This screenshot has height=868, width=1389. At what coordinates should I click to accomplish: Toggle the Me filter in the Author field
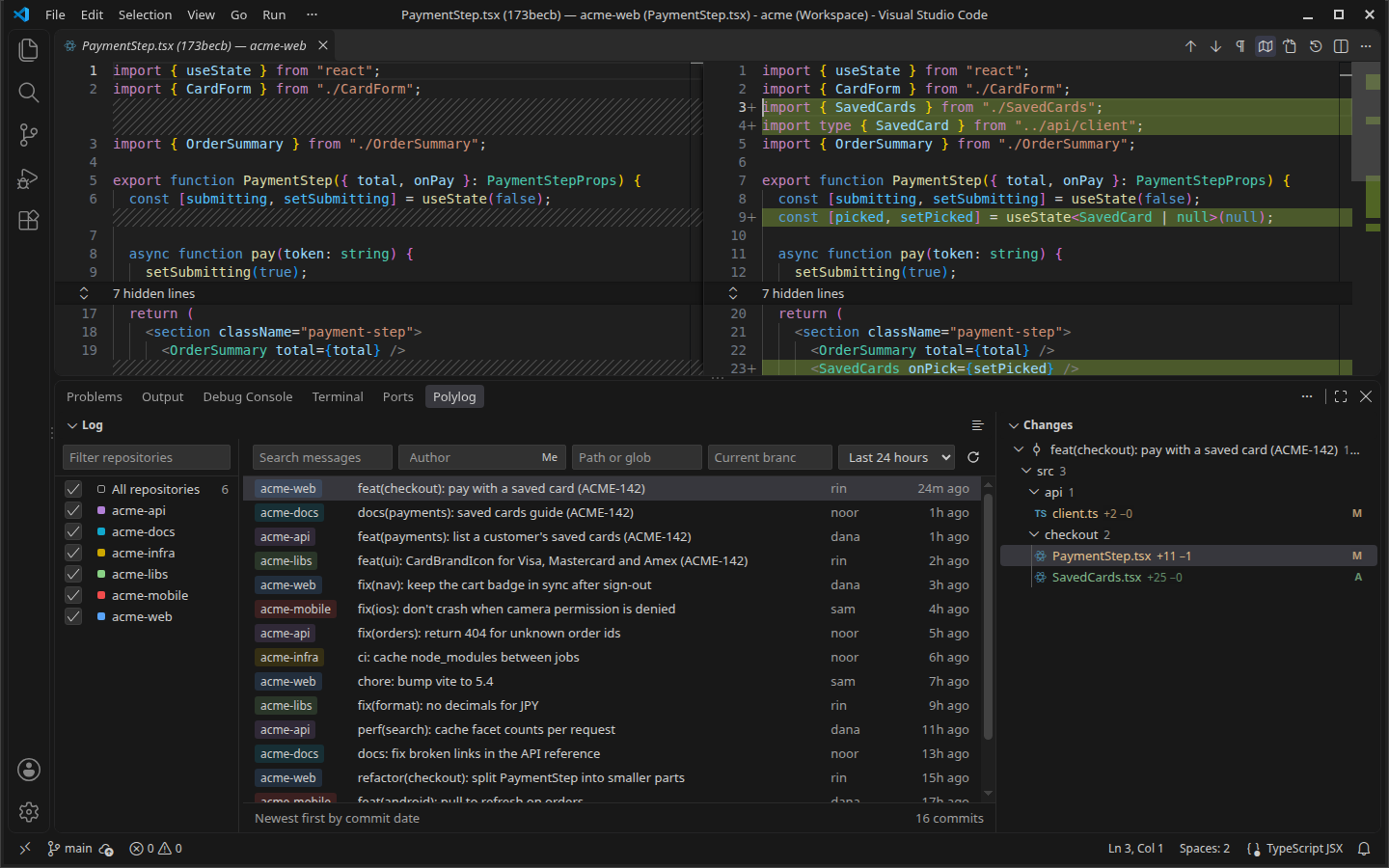(x=550, y=457)
